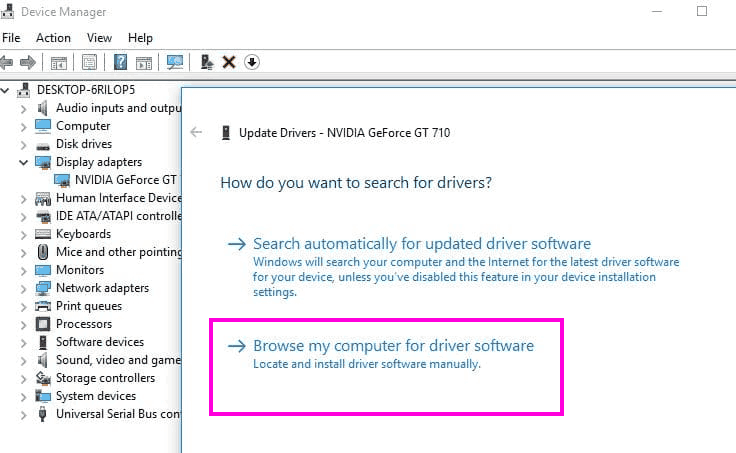The image size is (736, 453).
Task: Expand the Disk drives chevron
Action: (23, 145)
